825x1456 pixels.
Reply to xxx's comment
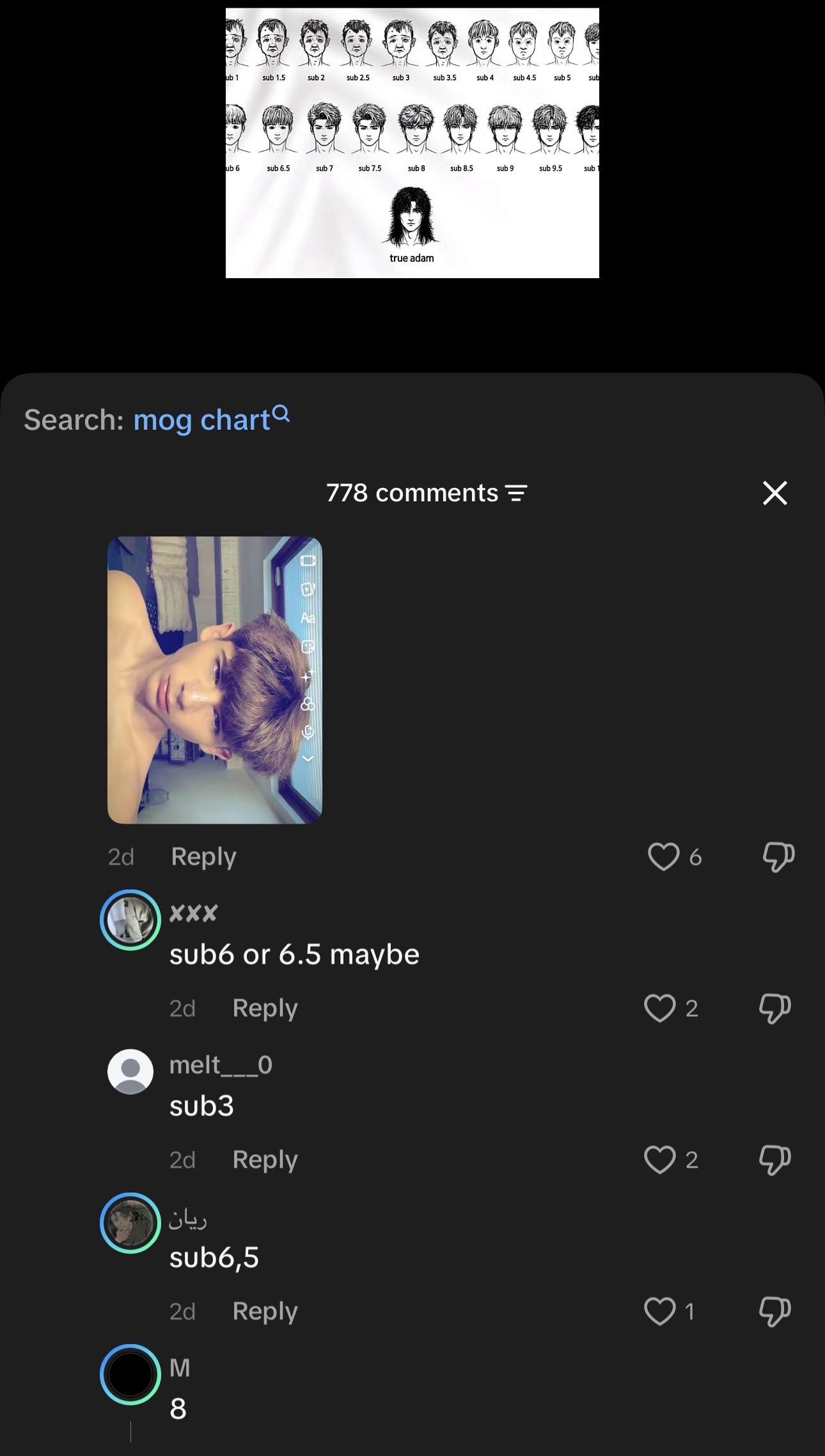(x=265, y=1008)
